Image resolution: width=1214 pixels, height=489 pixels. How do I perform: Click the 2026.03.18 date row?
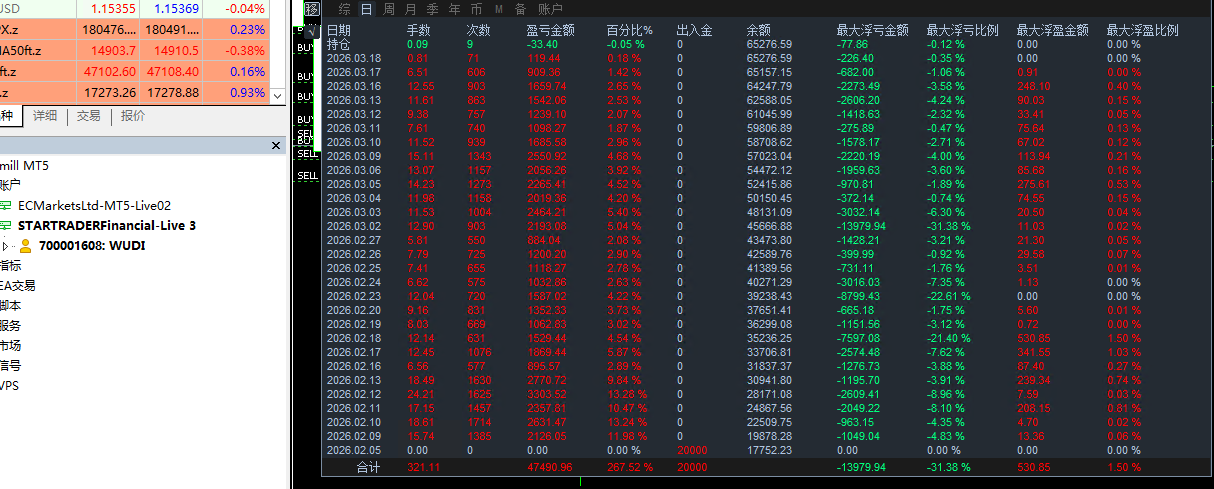tap(353, 58)
